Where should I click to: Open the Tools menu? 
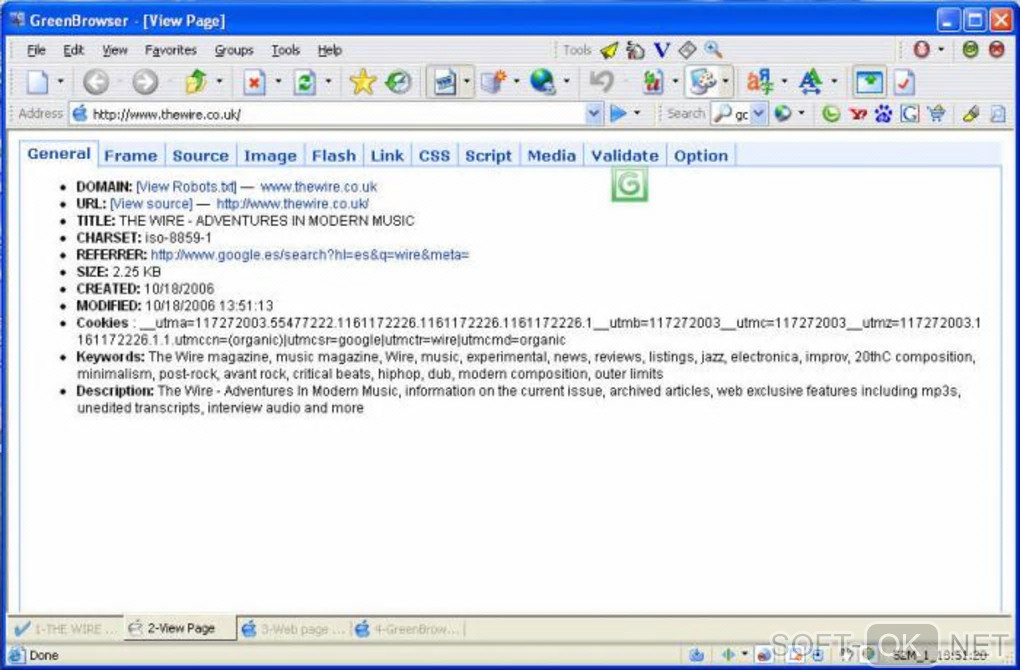pyautogui.click(x=286, y=50)
